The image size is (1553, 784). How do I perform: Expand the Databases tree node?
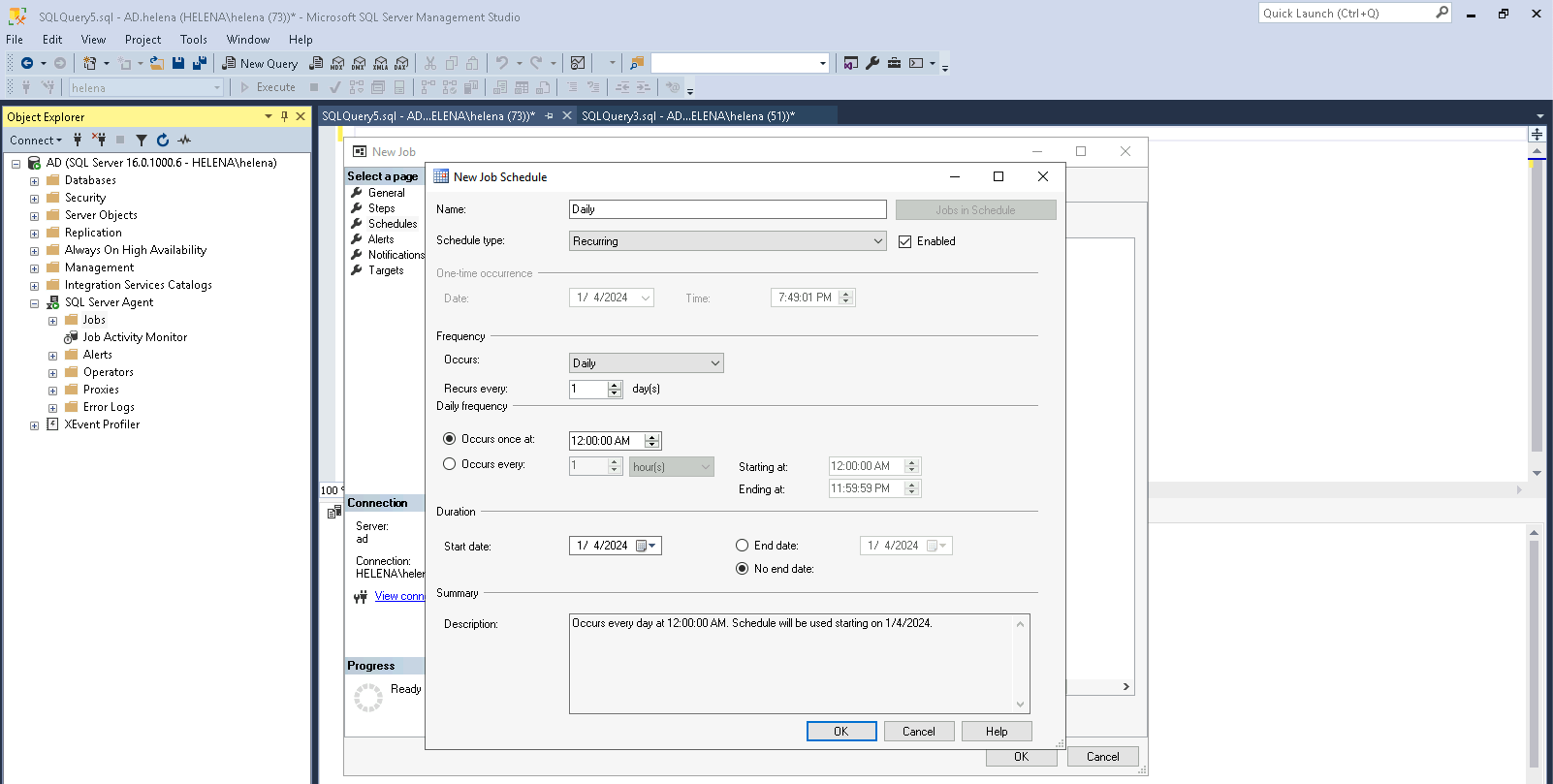pos(35,181)
